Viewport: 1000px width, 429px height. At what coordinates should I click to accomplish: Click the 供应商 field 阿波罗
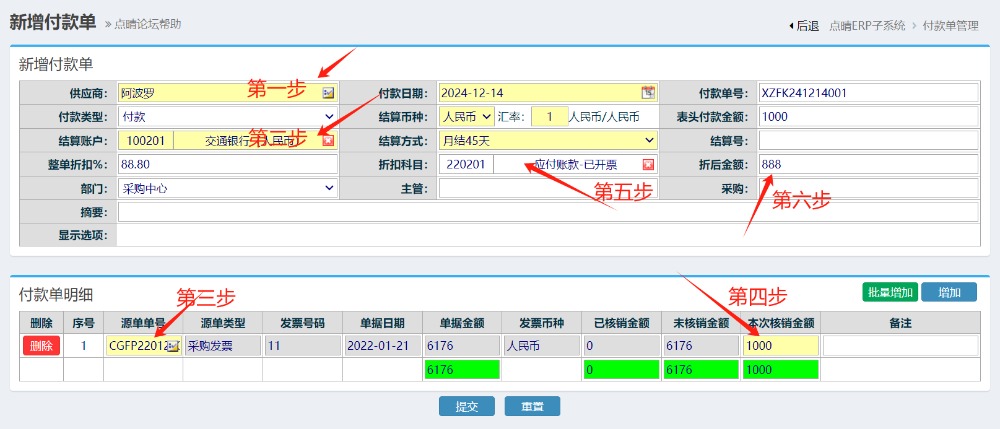point(228,92)
